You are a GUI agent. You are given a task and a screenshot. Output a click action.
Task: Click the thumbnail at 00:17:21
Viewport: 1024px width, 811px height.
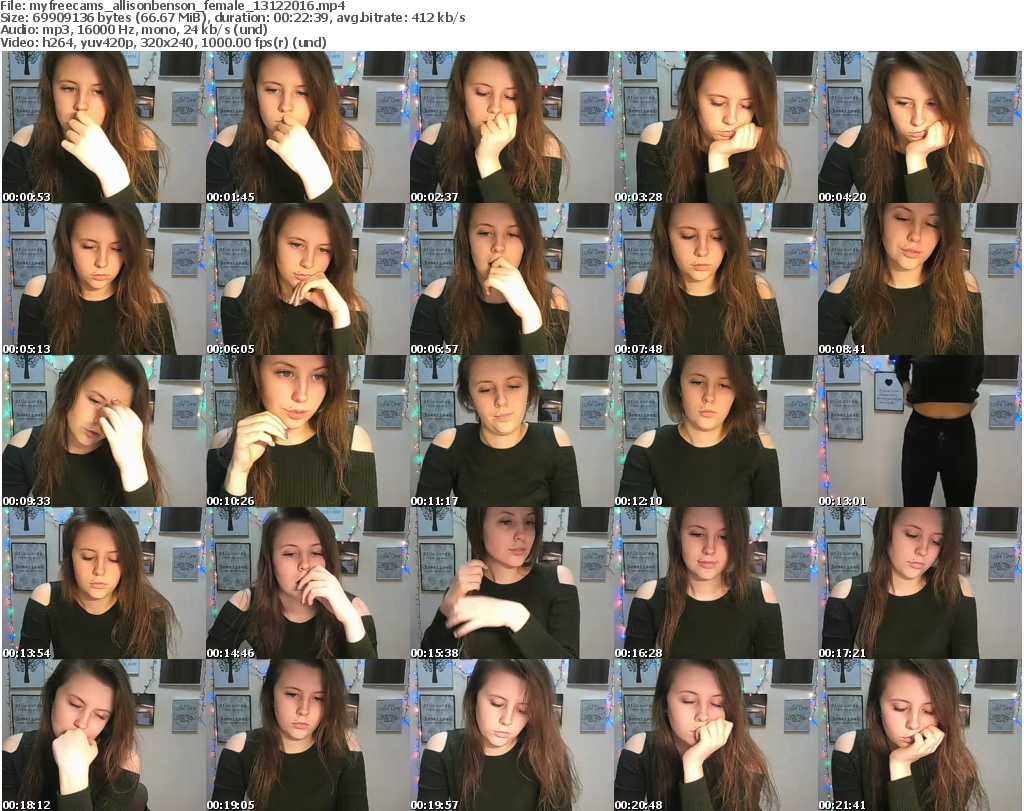[919, 583]
